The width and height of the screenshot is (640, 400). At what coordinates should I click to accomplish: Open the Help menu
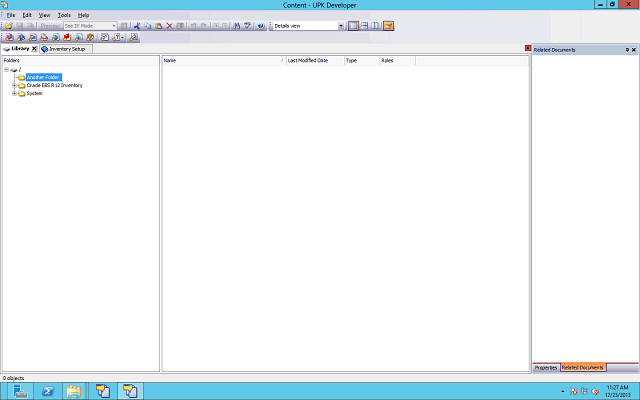click(84, 15)
